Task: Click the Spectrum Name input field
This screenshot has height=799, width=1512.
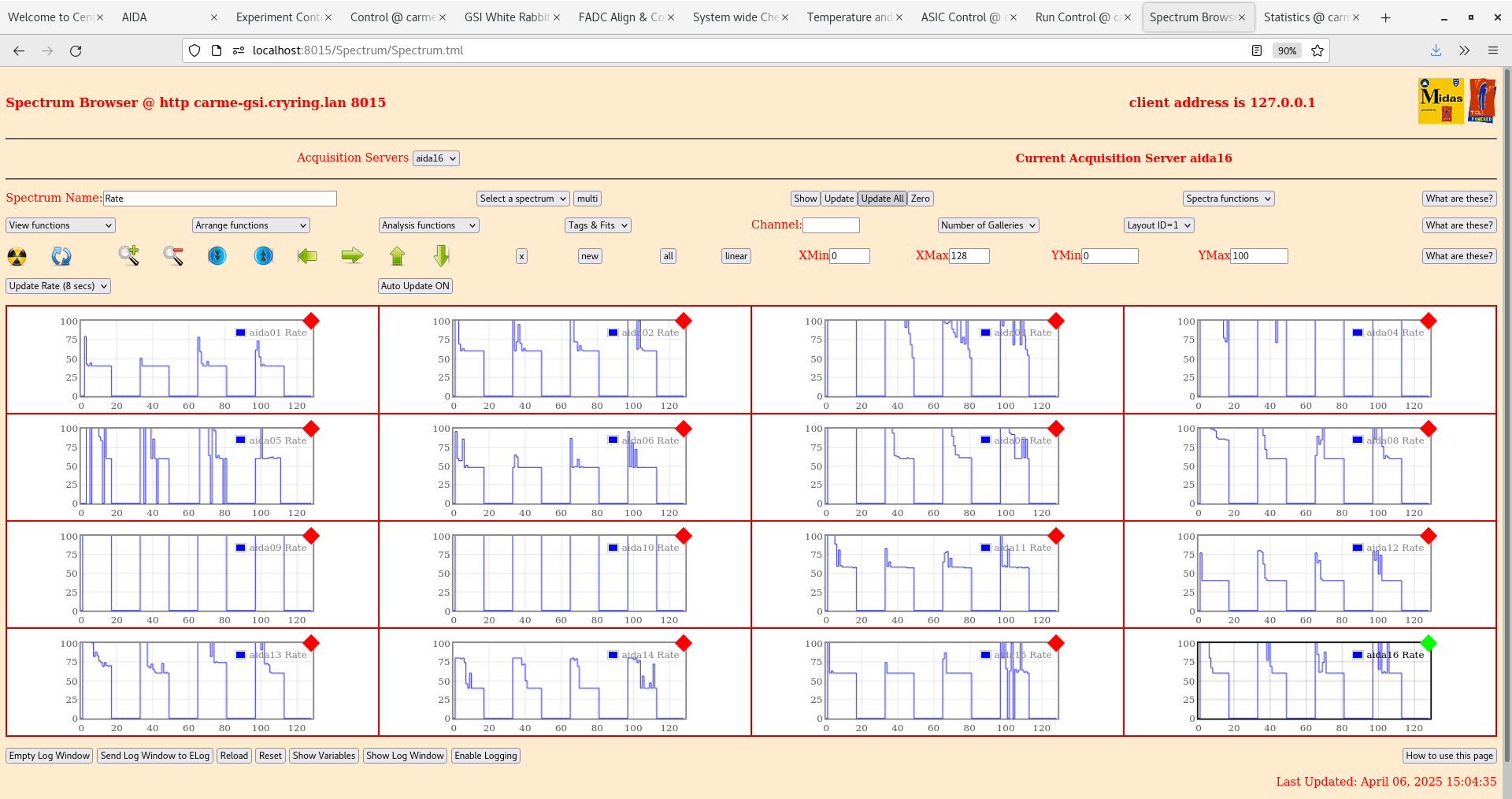Action: tap(220, 199)
